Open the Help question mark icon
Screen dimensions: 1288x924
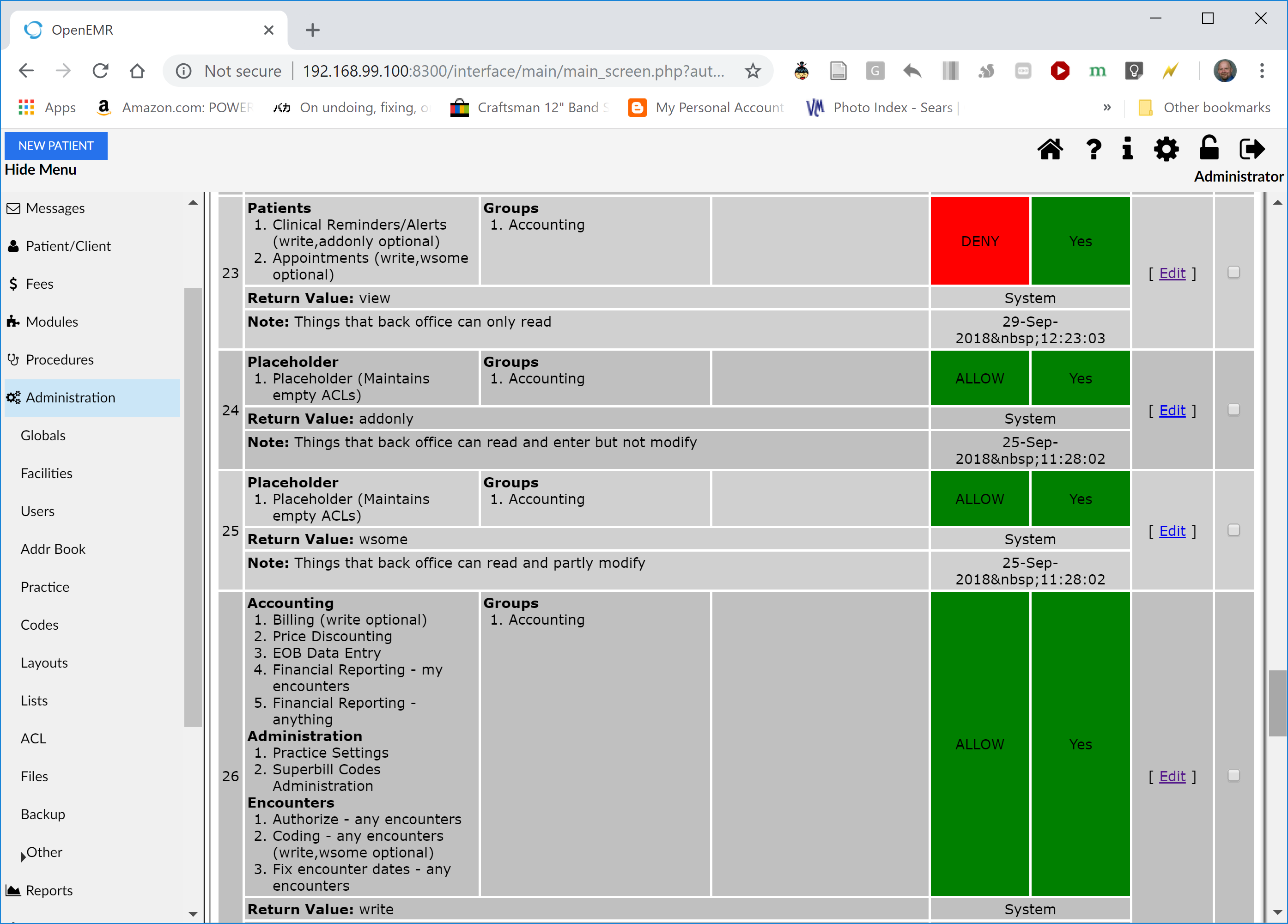pyautogui.click(x=1093, y=149)
